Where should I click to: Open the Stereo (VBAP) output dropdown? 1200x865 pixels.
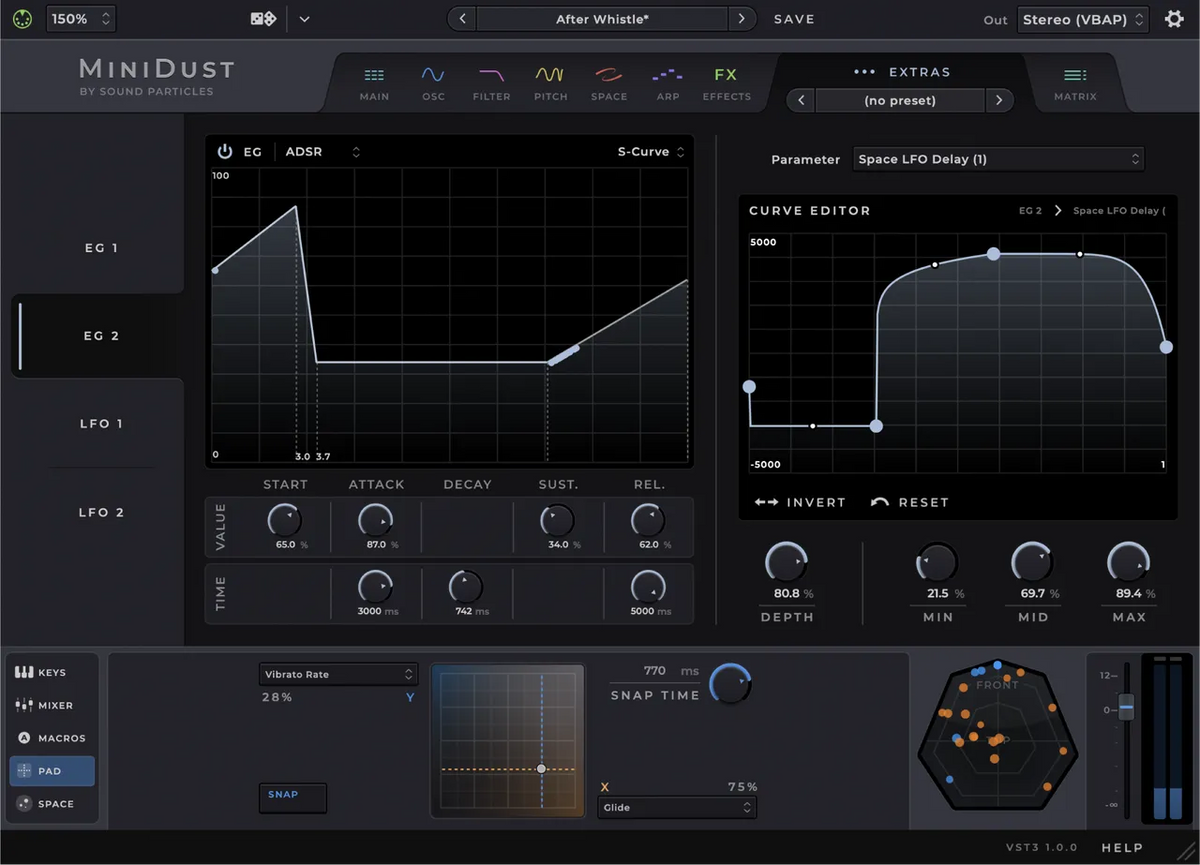point(1082,17)
